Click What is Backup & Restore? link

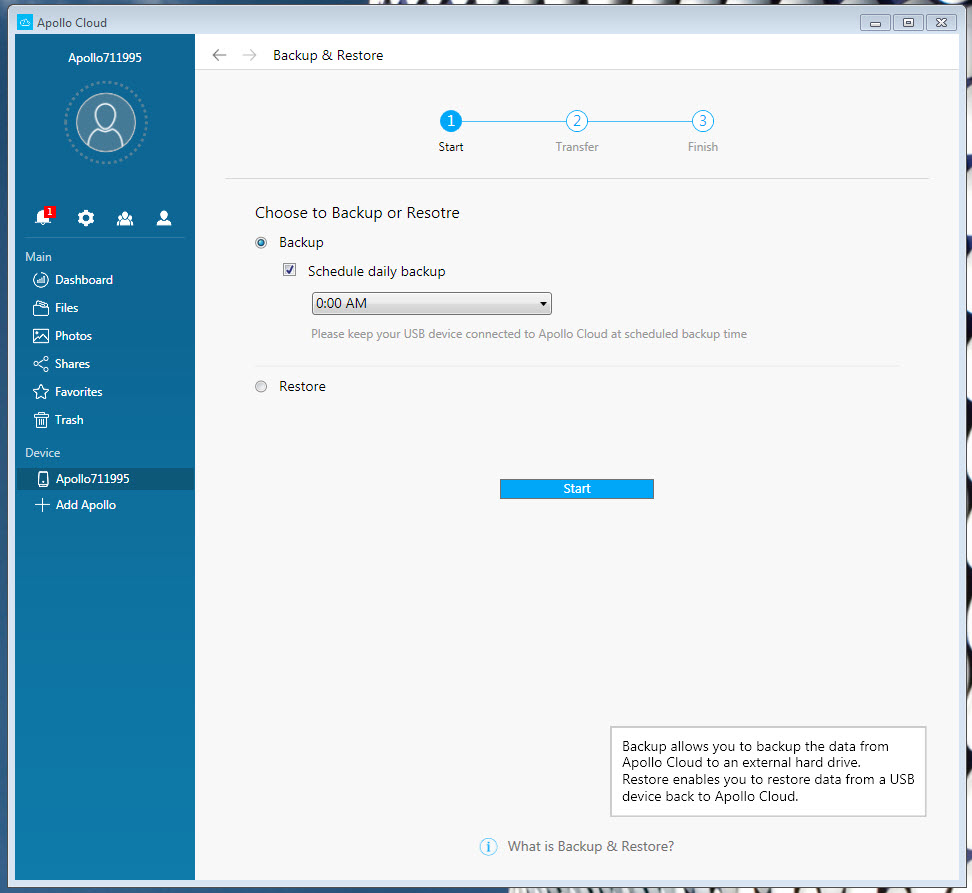590,847
